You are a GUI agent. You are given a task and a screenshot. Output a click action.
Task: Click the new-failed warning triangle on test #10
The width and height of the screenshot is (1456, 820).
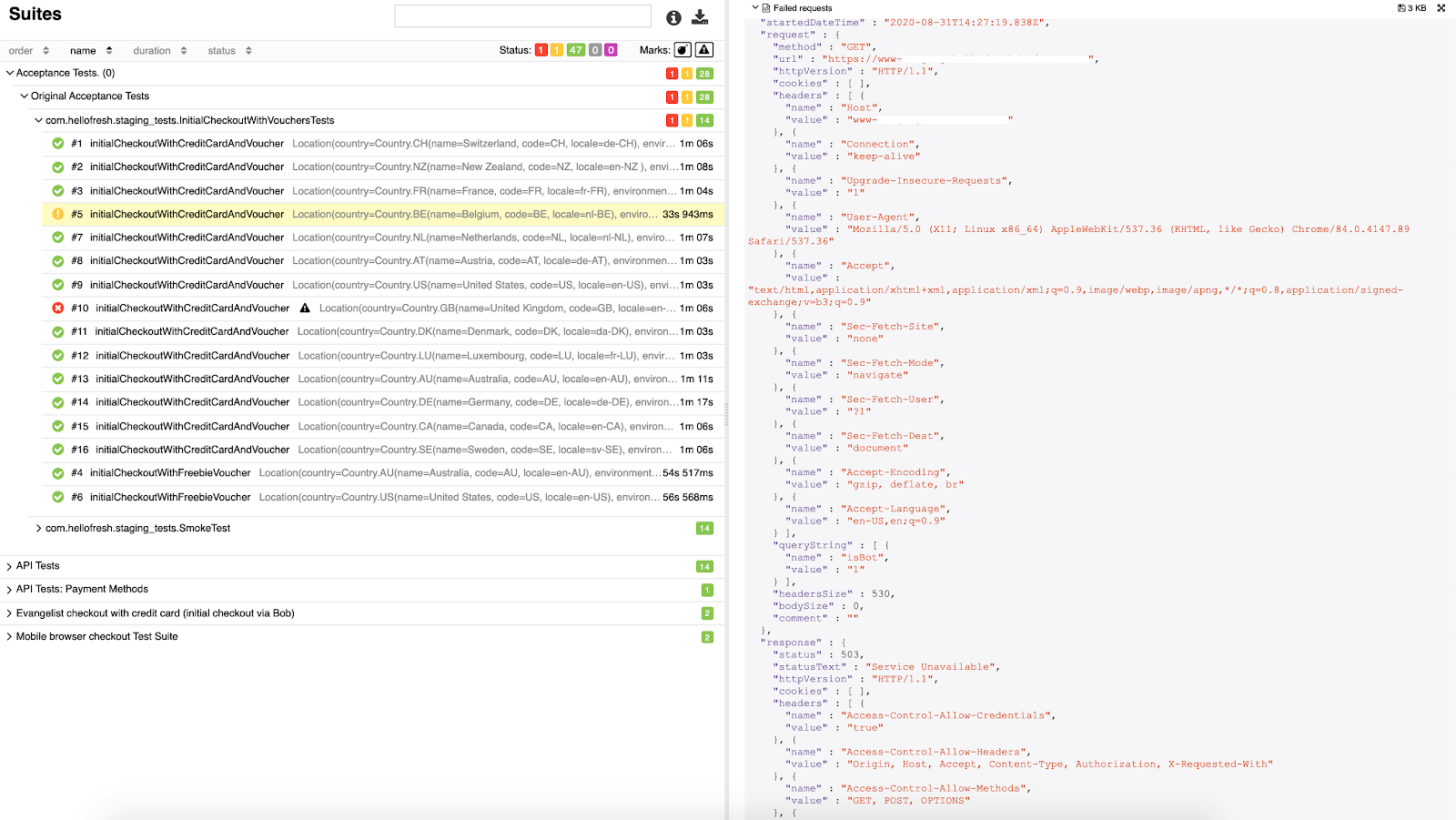click(x=305, y=308)
